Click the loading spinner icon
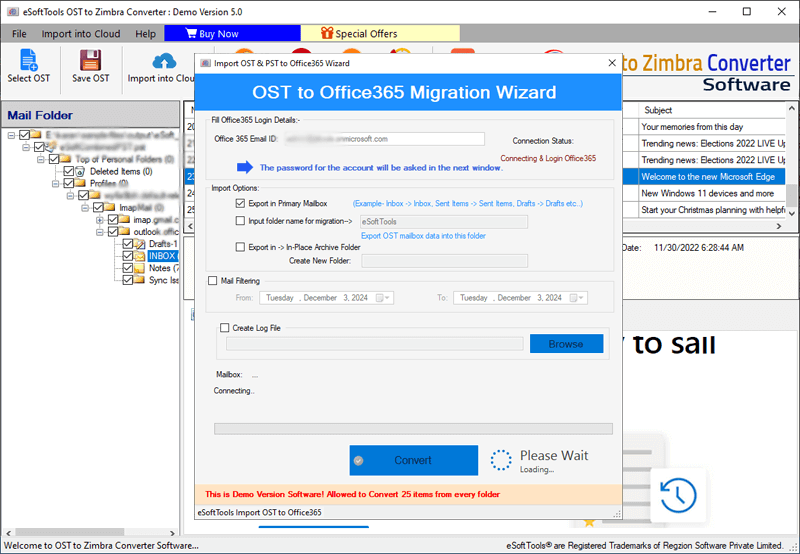Image resolution: width=800 pixels, height=554 pixels. 501,460
